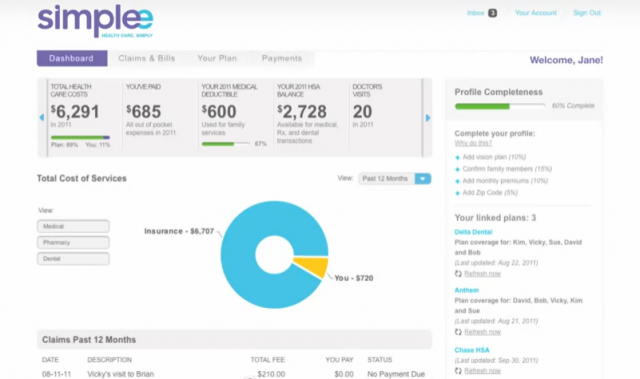Switch to the Claims & Bills tab
640x379 pixels.
point(147,58)
